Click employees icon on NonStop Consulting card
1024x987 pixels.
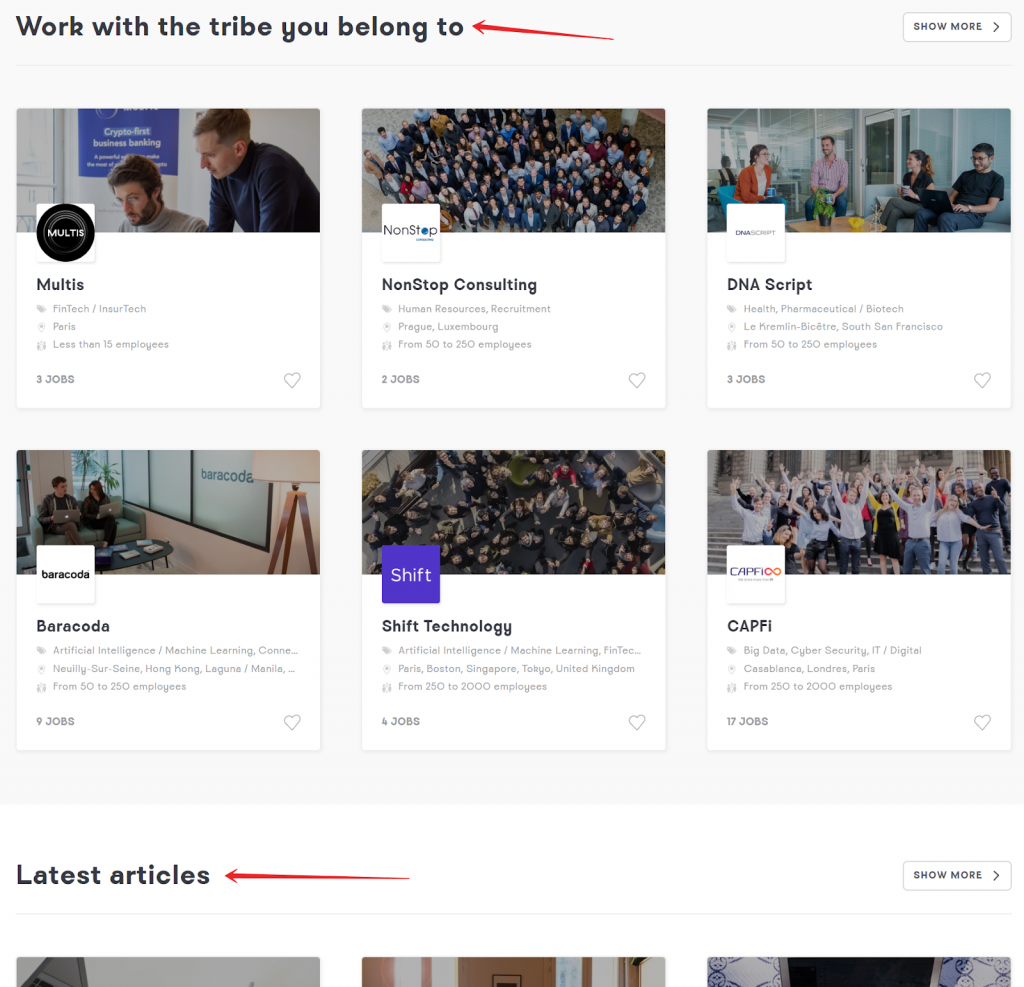387,345
